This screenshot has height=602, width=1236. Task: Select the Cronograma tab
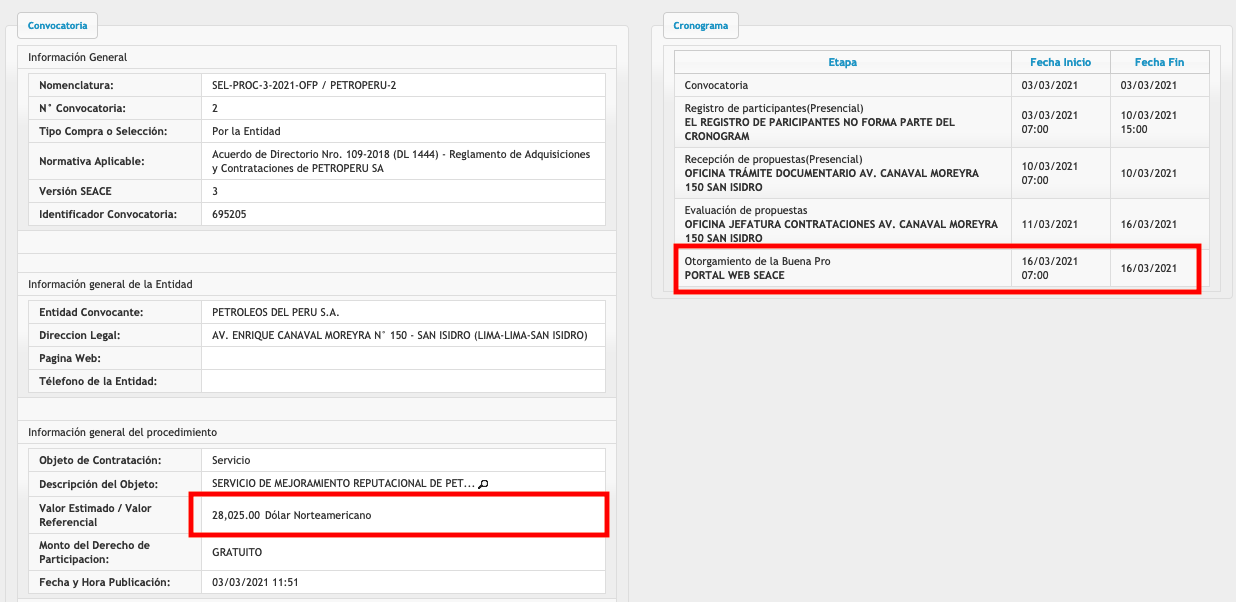(700, 25)
